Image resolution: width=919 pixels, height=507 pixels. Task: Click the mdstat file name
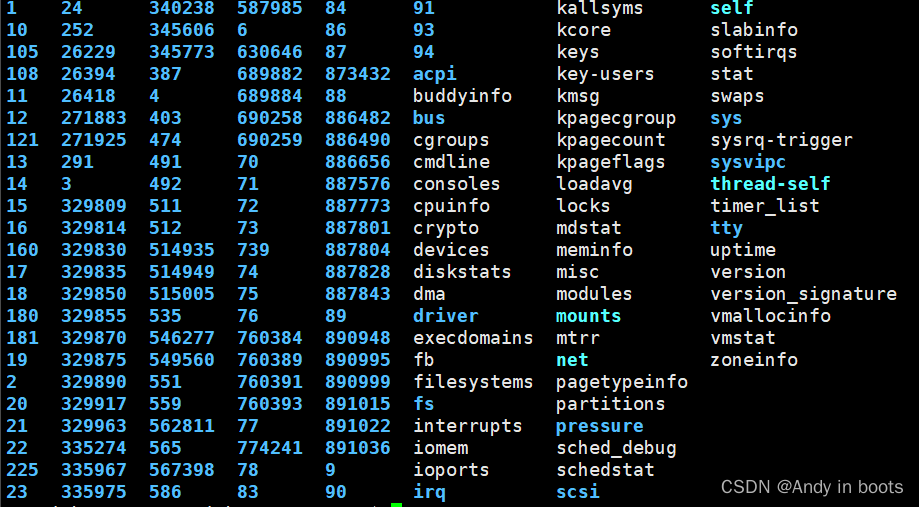588,228
